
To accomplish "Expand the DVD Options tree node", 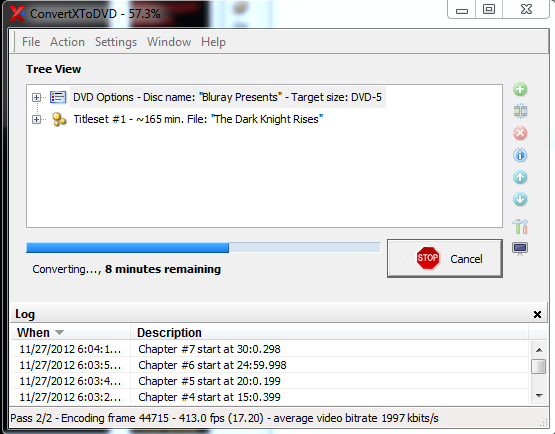I will (x=36, y=97).
